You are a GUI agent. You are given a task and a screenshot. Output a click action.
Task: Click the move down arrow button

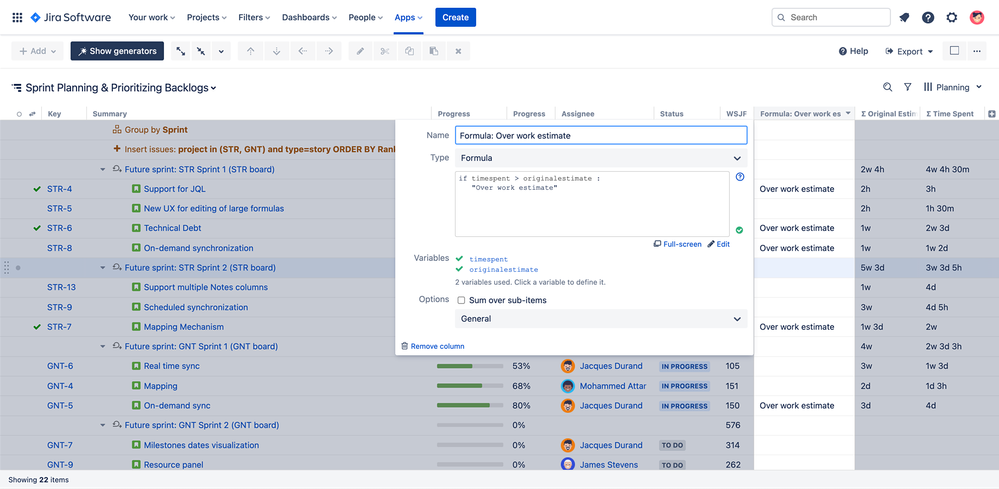coord(277,52)
